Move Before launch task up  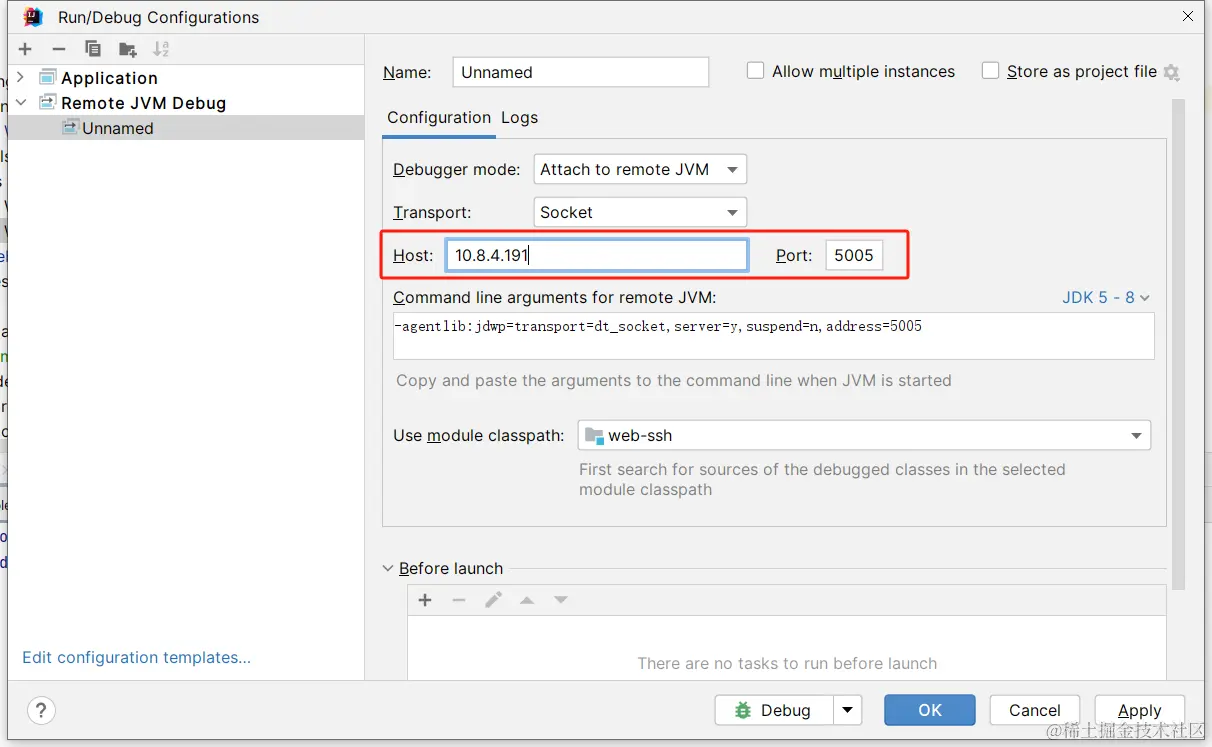click(527, 600)
